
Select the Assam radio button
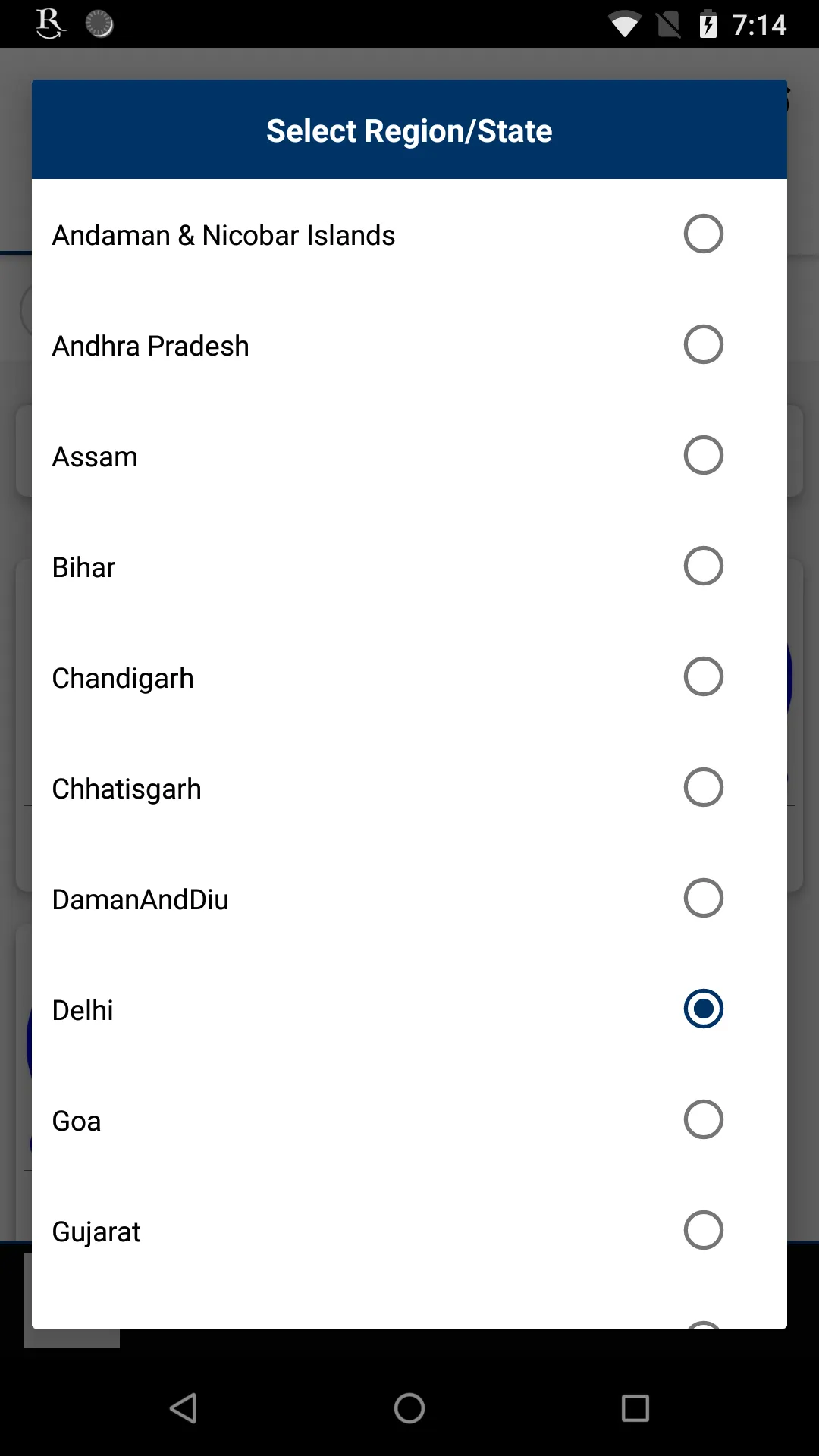pos(703,455)
